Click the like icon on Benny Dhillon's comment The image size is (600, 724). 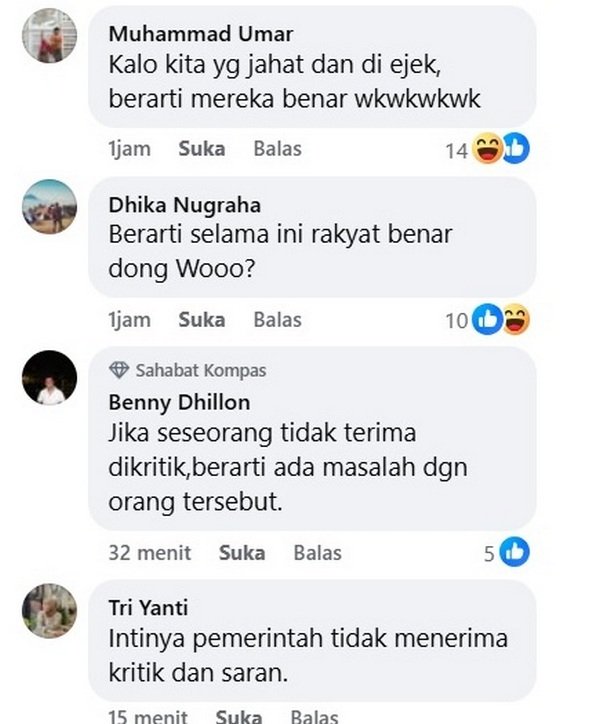[x=515, y=552]
